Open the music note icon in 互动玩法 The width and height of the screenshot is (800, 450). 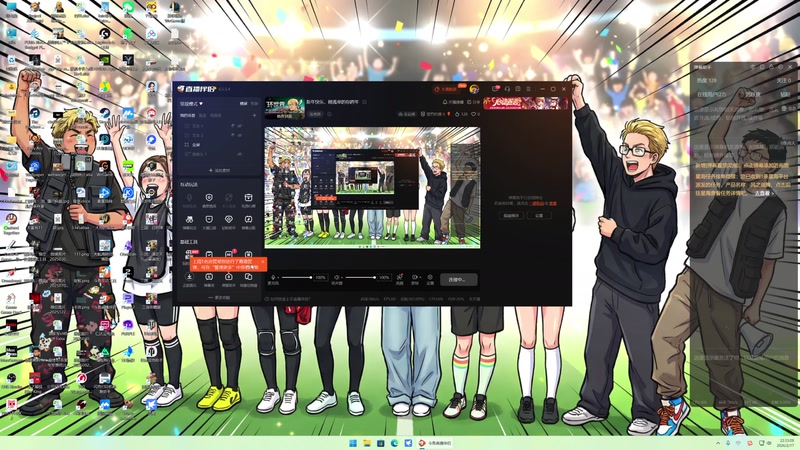coord(248,221)
